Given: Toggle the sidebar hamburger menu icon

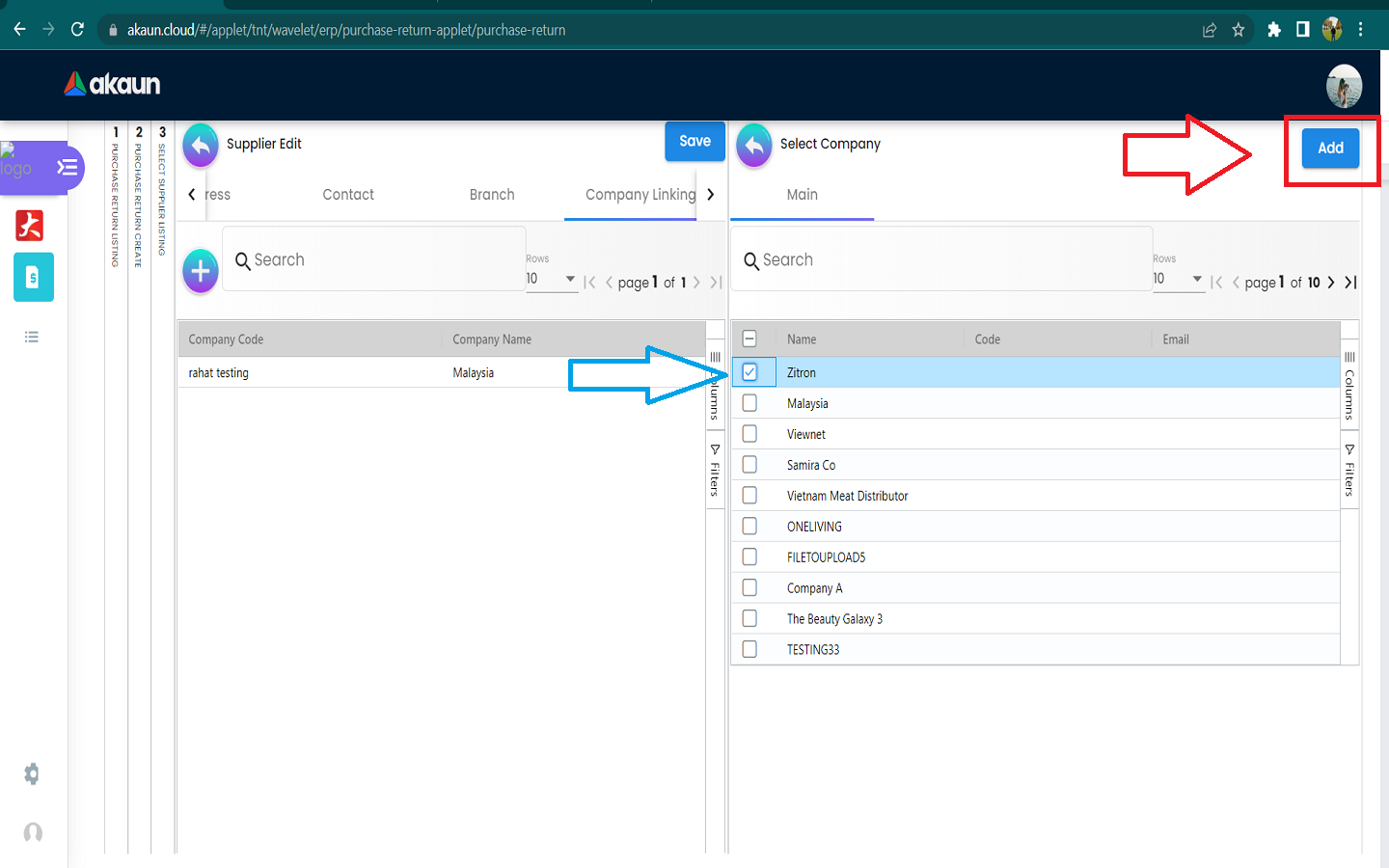Looking at the screenshot, I should (67, 168).
